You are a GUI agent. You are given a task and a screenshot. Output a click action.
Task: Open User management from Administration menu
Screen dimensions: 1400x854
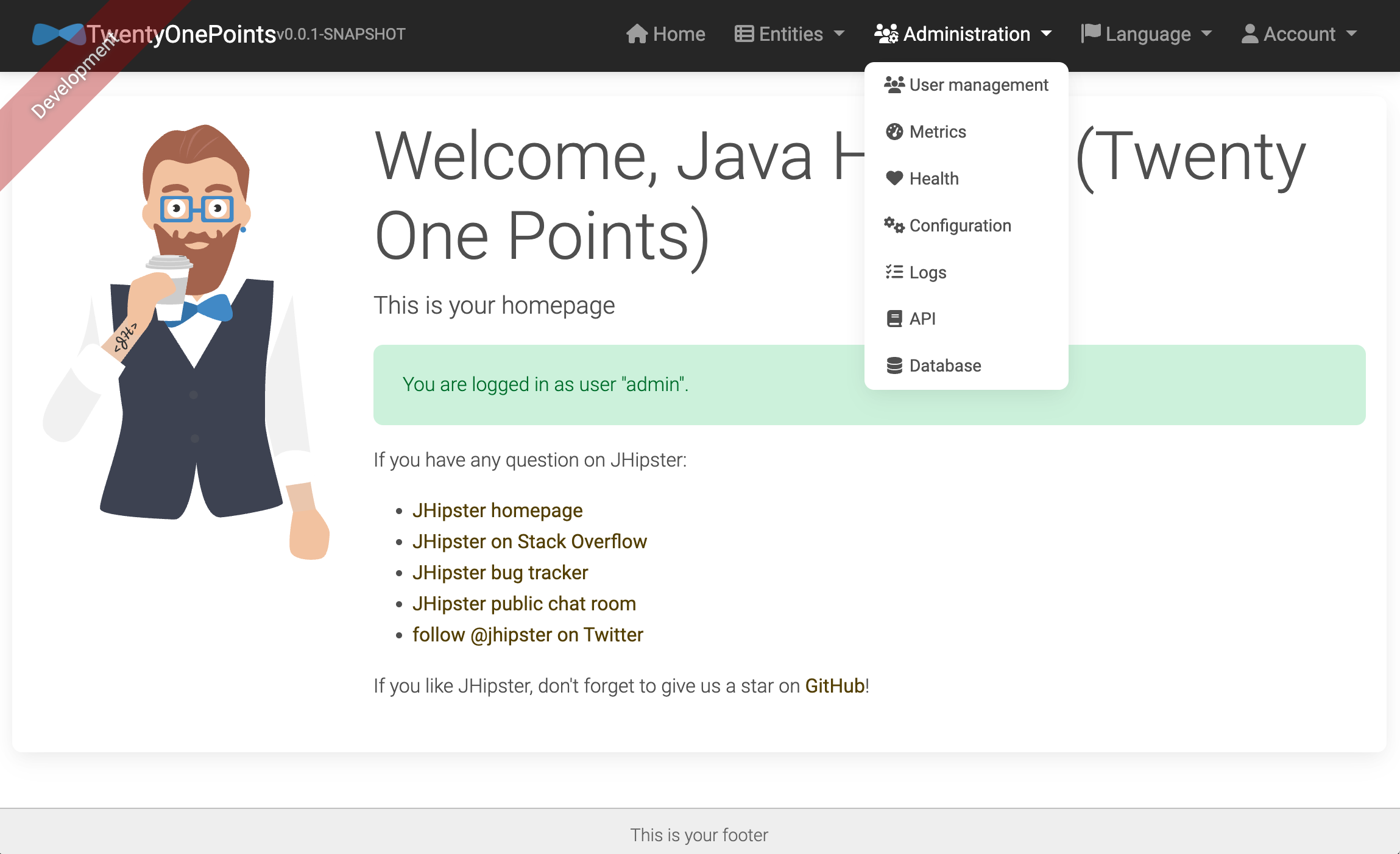click(966, 85)
